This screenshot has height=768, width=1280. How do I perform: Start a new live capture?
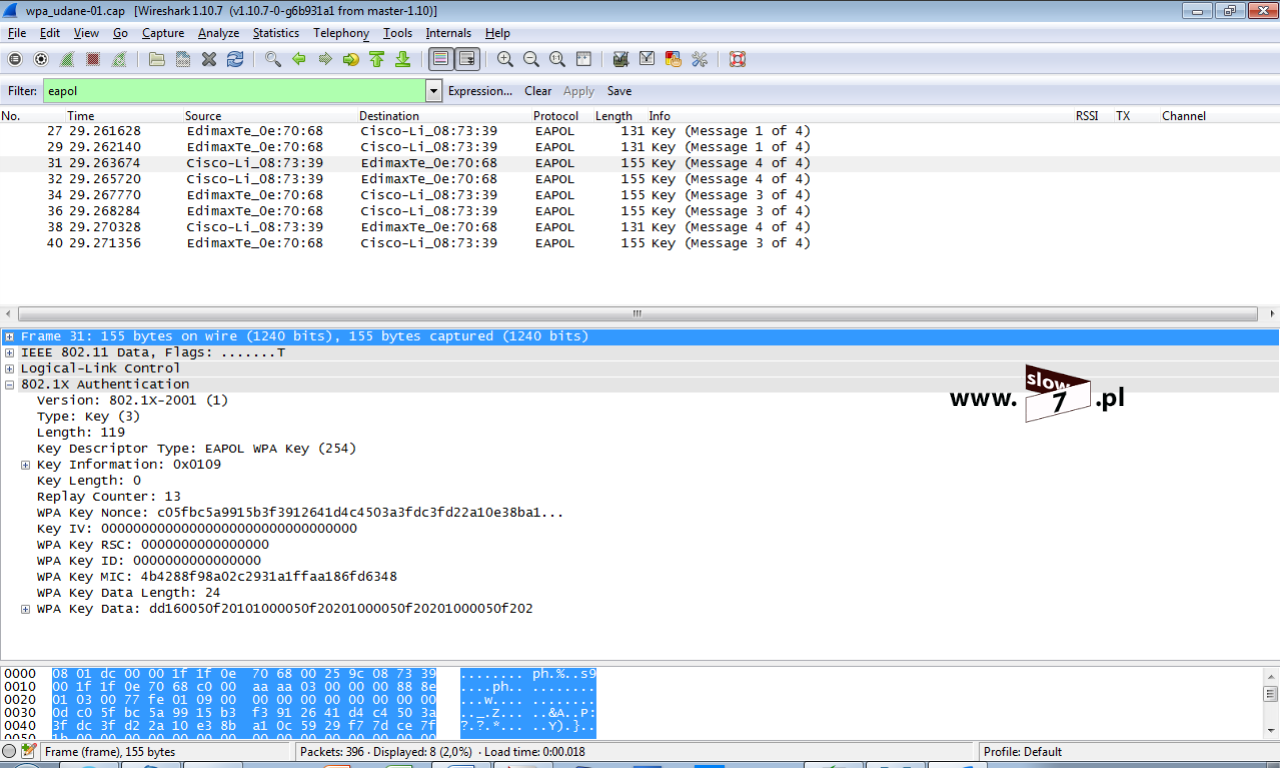67,59
